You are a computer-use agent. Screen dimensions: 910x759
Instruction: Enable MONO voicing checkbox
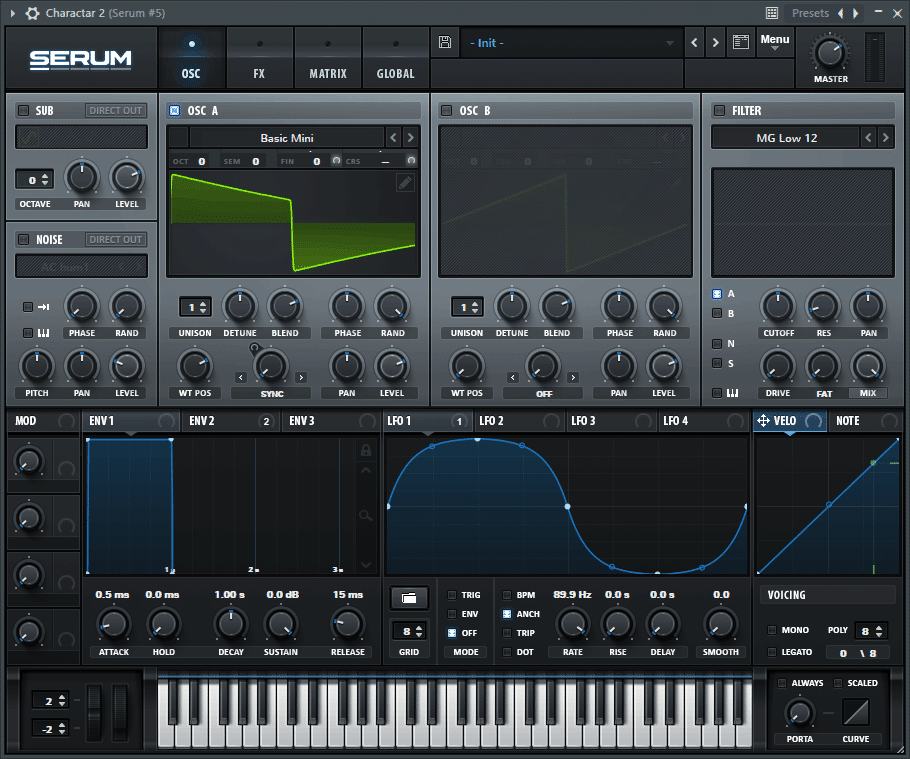(772, 630)
